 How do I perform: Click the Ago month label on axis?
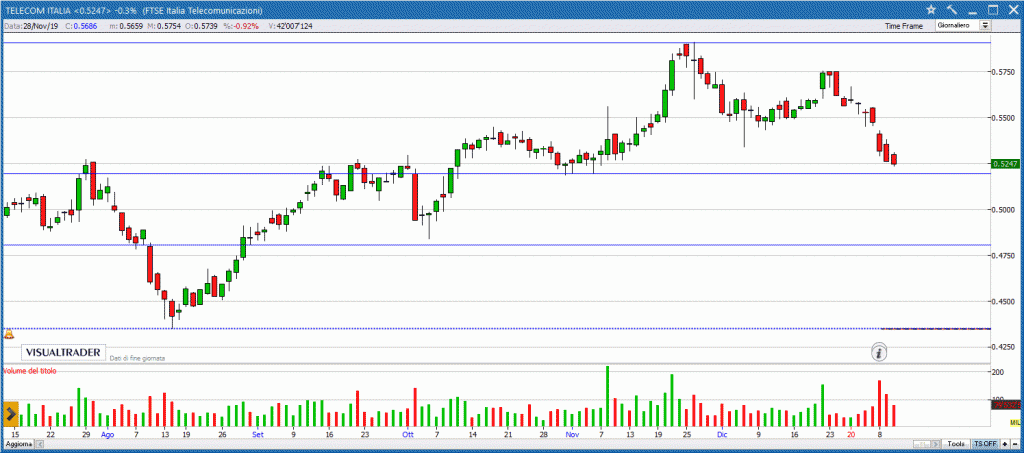pos(108,434)
